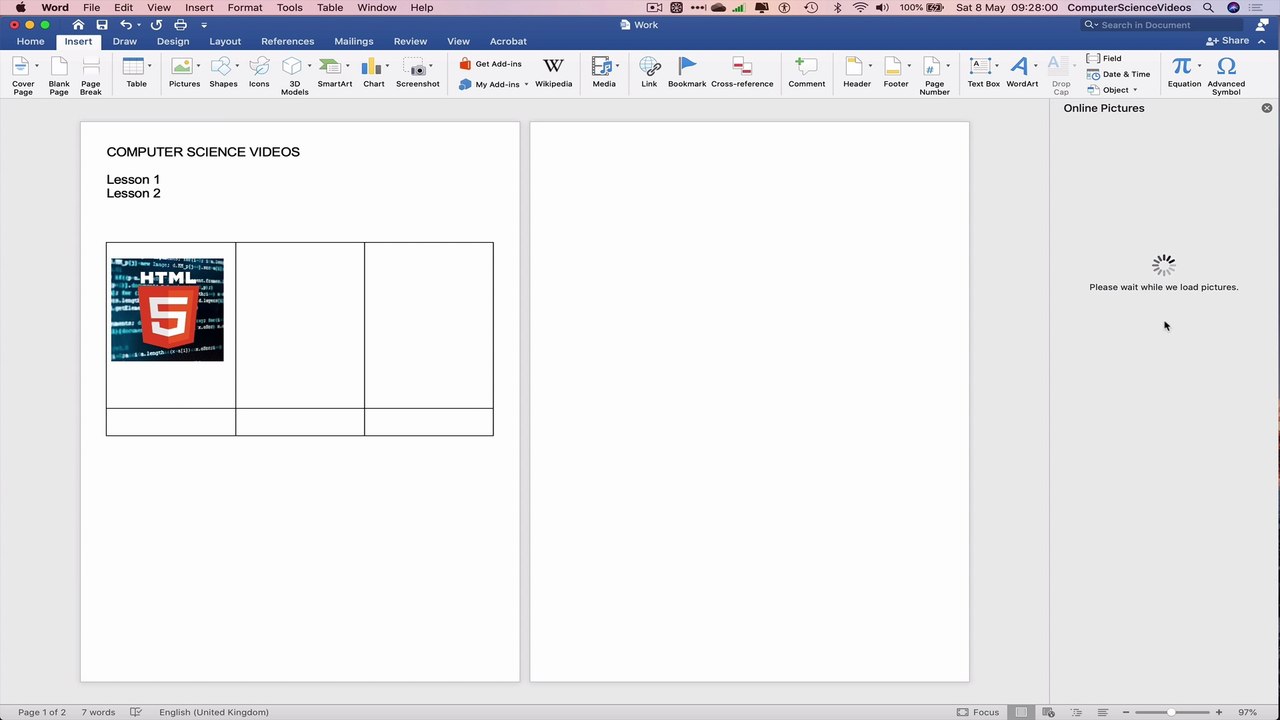Insert Date & Time
Screen dimensions: 1280x720
click(x=1118, y=74)
